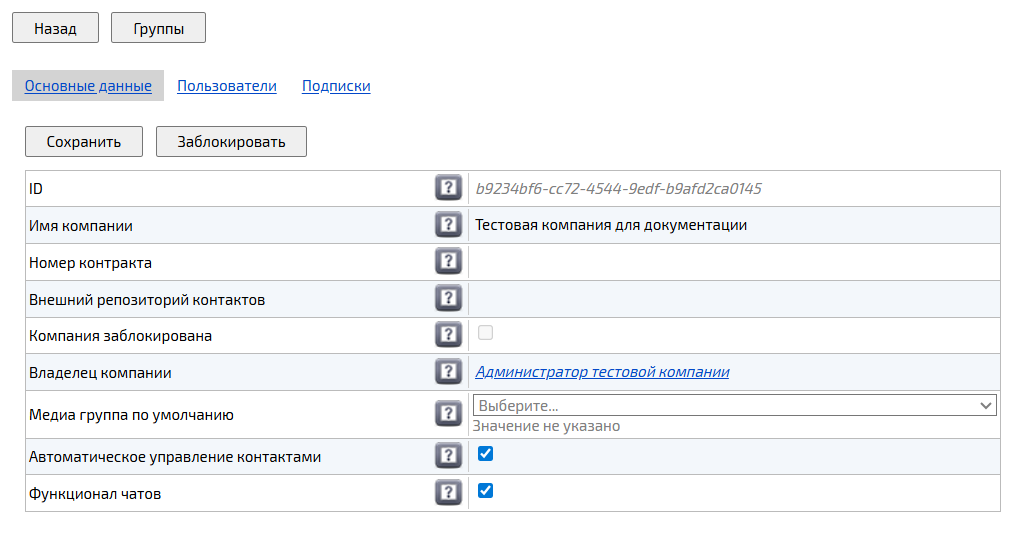Show help for Внешний репозиторий контактов

tap(448, 299)
